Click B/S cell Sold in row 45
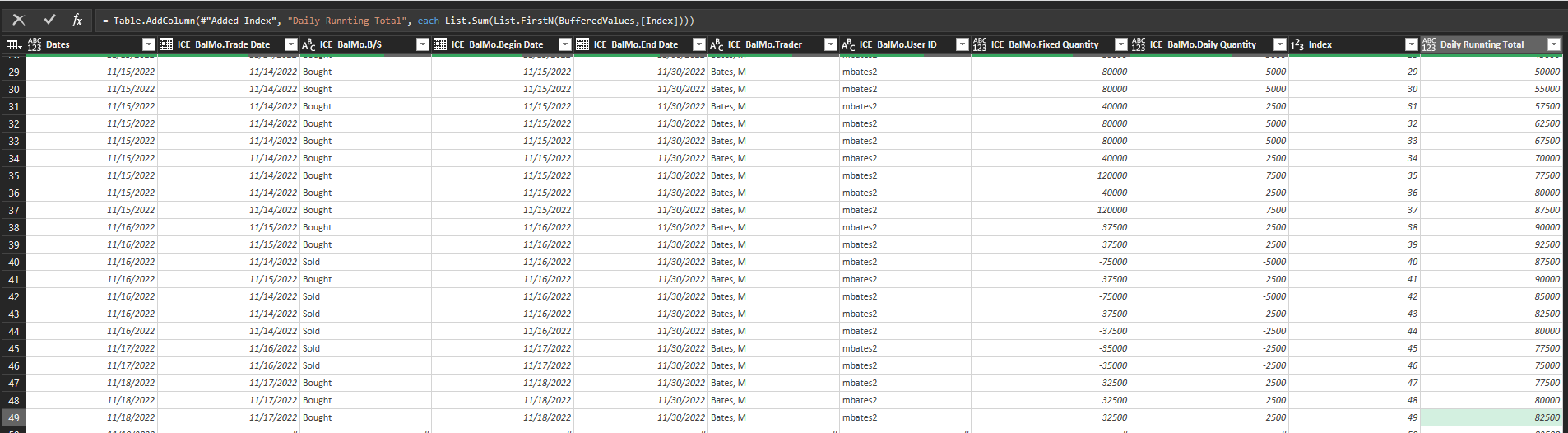Image resolution: width=1568 pixels, height=433 pixels. click(365, 348)
